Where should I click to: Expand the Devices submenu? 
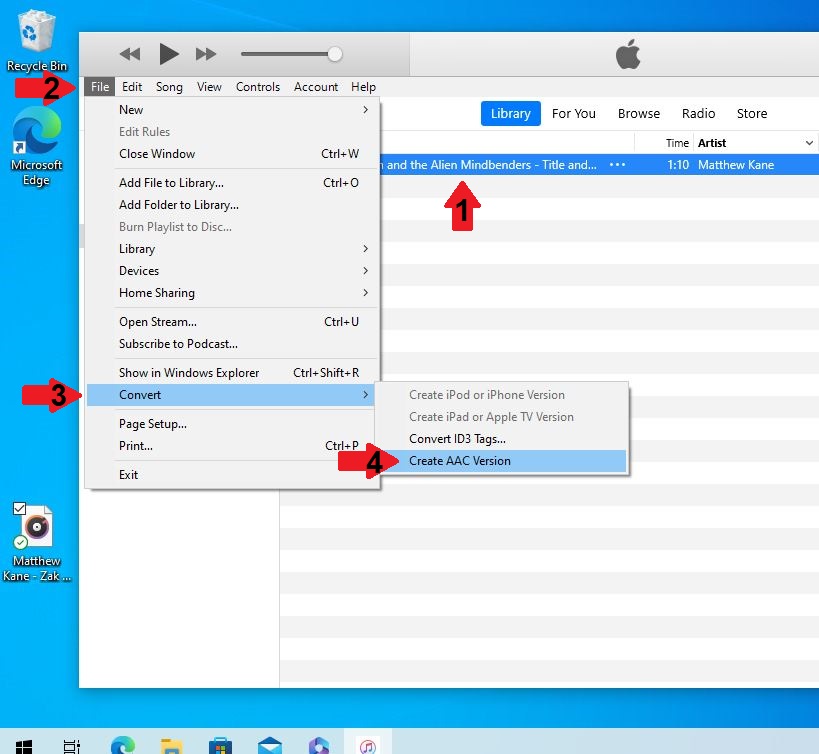pos(232,270)
